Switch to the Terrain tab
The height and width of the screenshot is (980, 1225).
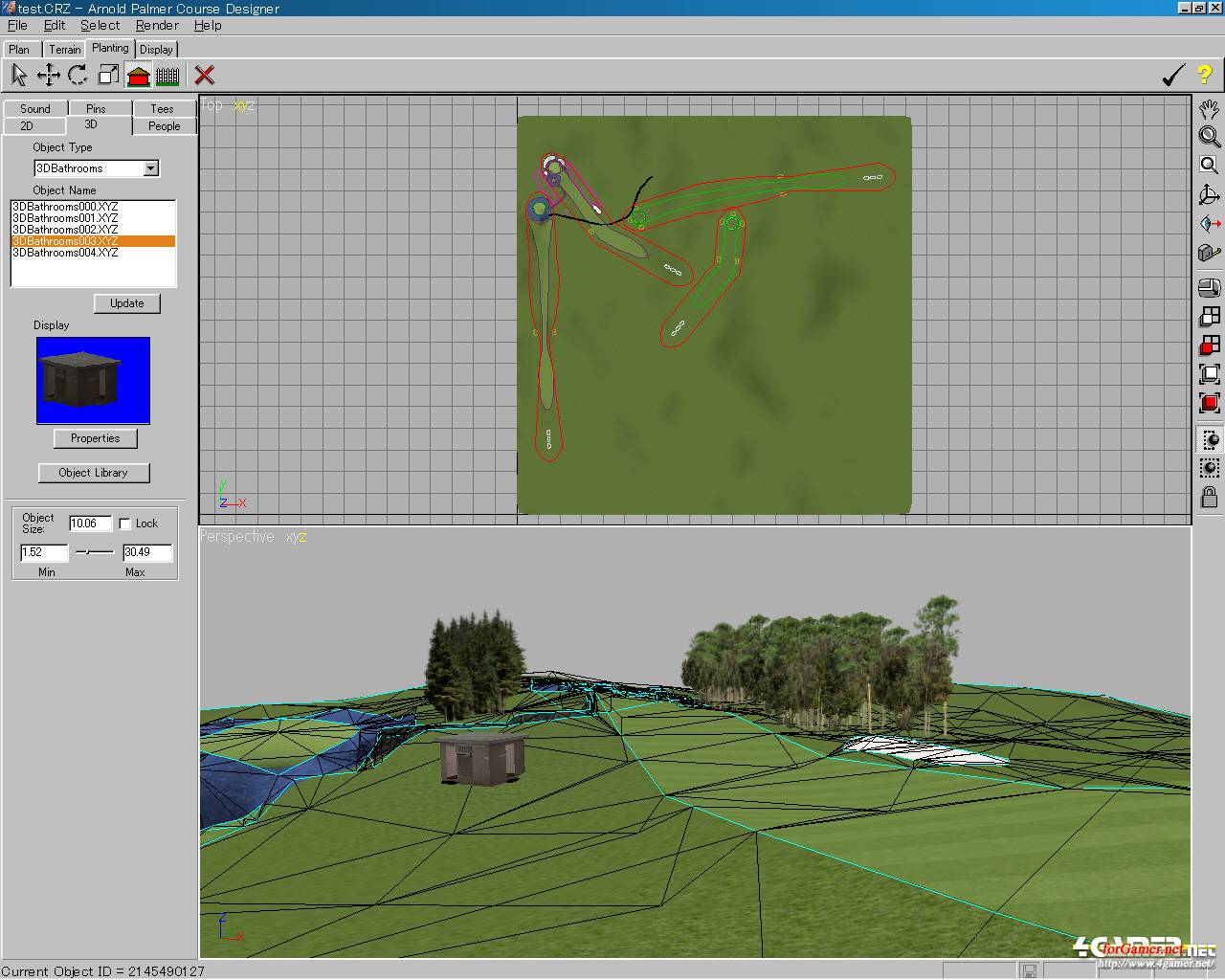click(x=64, y=49)
